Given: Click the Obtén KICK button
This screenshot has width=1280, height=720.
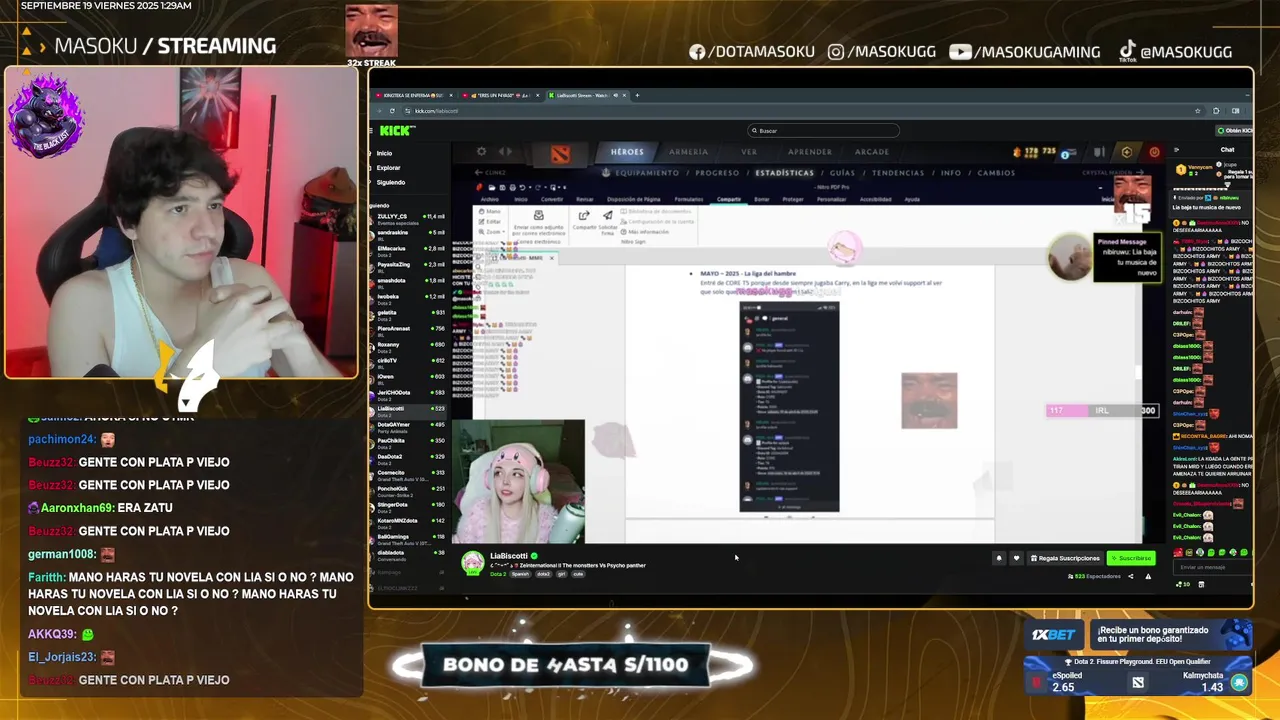Looking at the screenshot, I should coord(1233,130).
